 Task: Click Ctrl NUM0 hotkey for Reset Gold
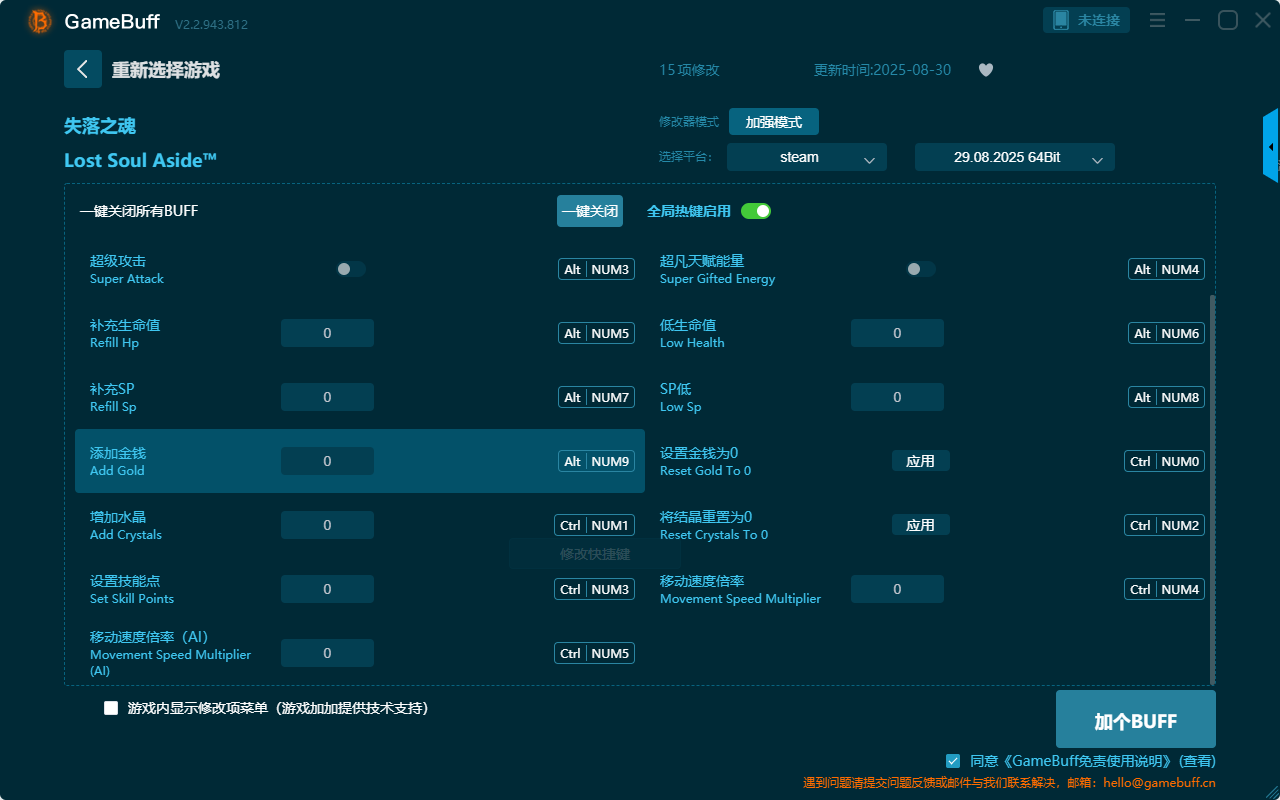pyautogui.click(x=1164, y=461)
